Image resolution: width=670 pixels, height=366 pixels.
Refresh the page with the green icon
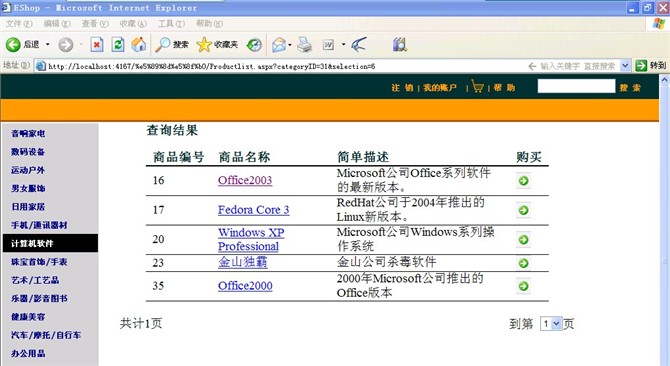tap(118, 44)
